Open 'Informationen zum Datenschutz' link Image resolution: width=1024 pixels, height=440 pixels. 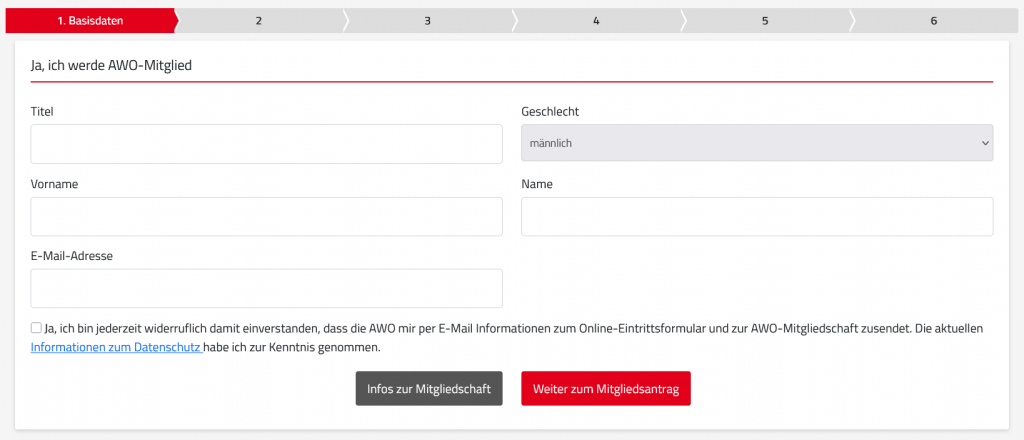pos(116,347)
